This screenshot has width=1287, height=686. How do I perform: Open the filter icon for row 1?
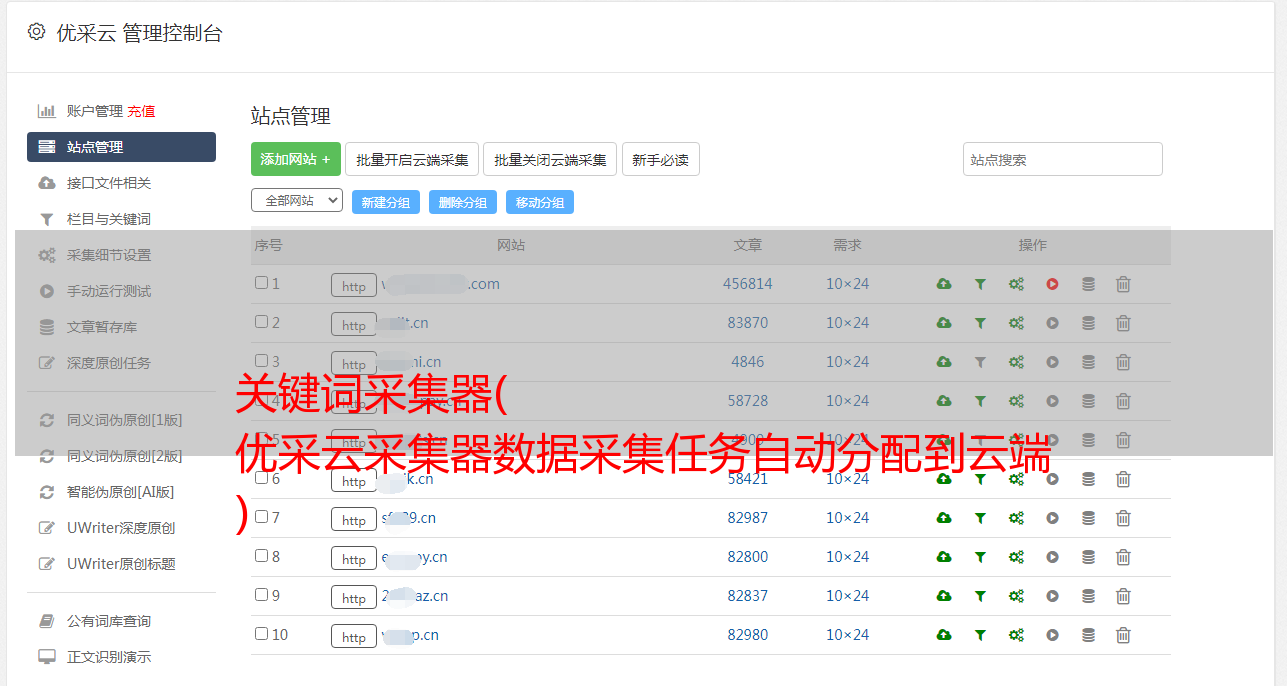980,284
